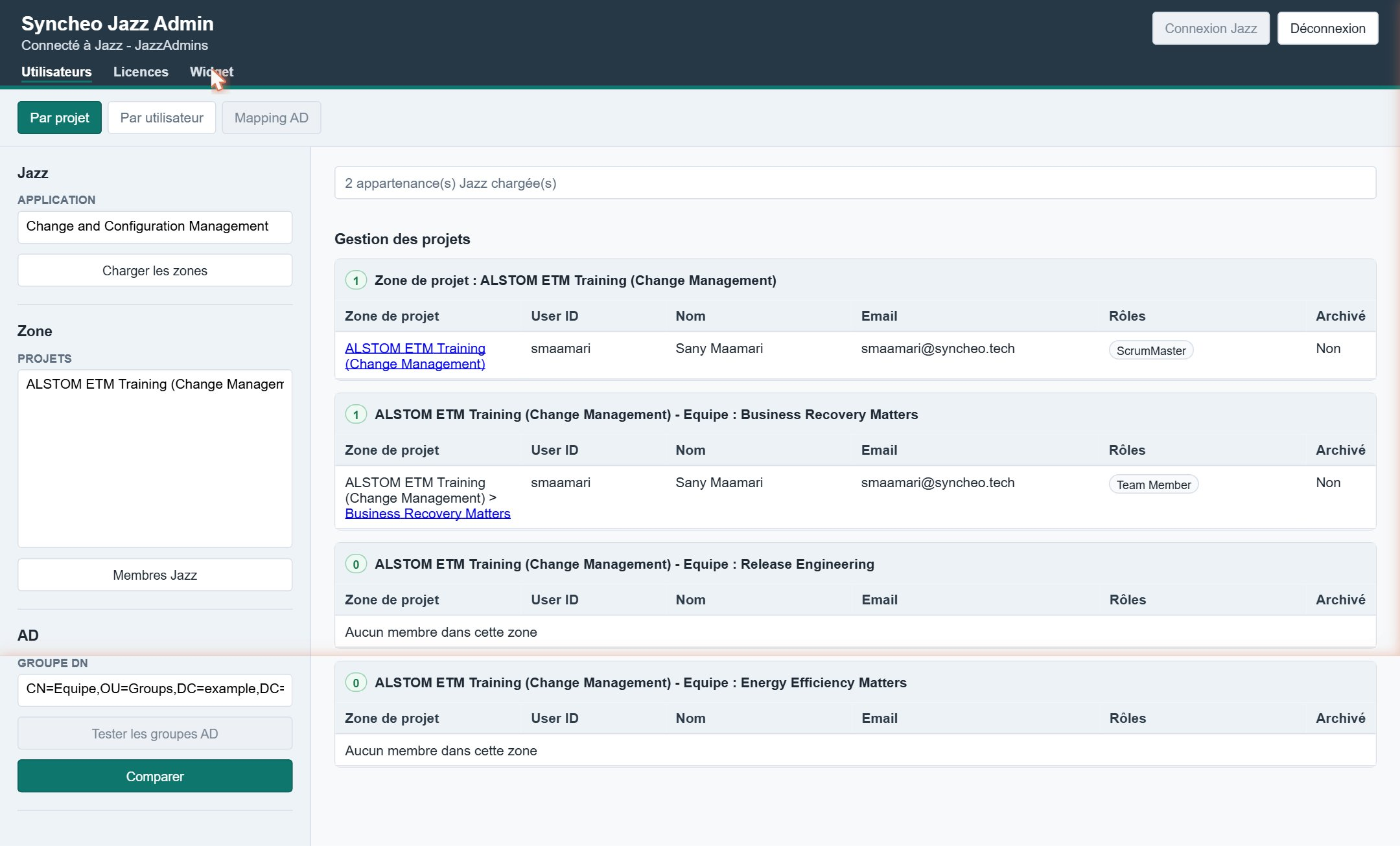Viewport: 1400px width, 846px height.
Task: Click count badge of Zone de projet header
Action: (356, 280)
